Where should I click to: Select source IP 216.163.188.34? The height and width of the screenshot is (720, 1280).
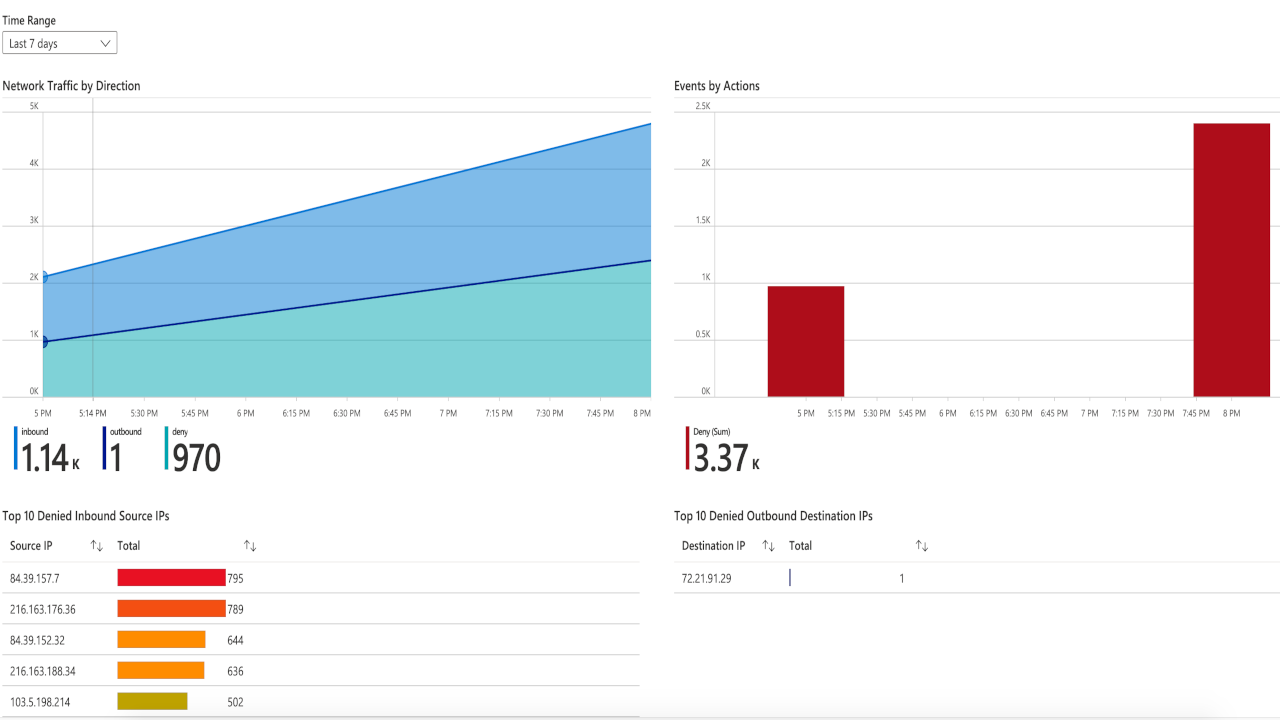pos(43,671)
